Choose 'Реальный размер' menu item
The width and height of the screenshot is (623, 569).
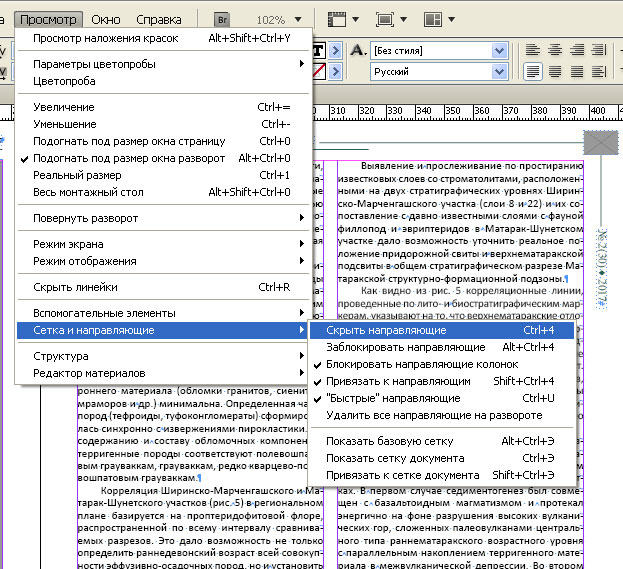pyautogui.click(x=163, y=176)
